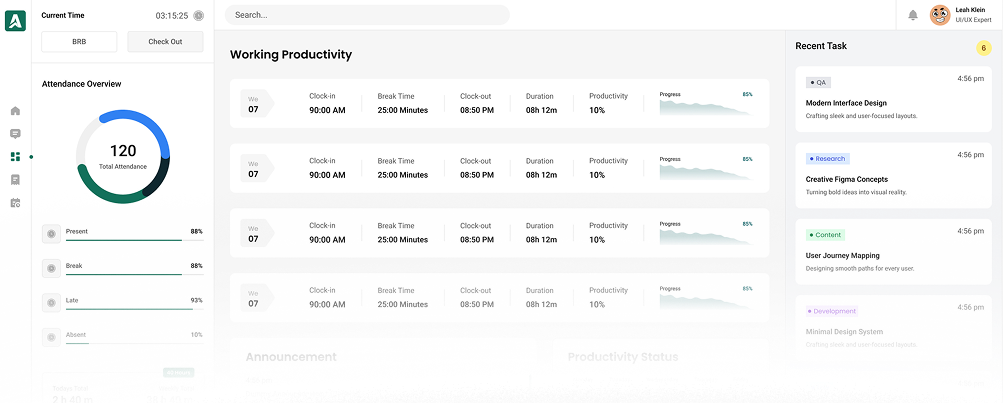Click the Late attendance status icon
Image resolution: width=1003 pixels, height=403 pixels.
click(50, 302)
